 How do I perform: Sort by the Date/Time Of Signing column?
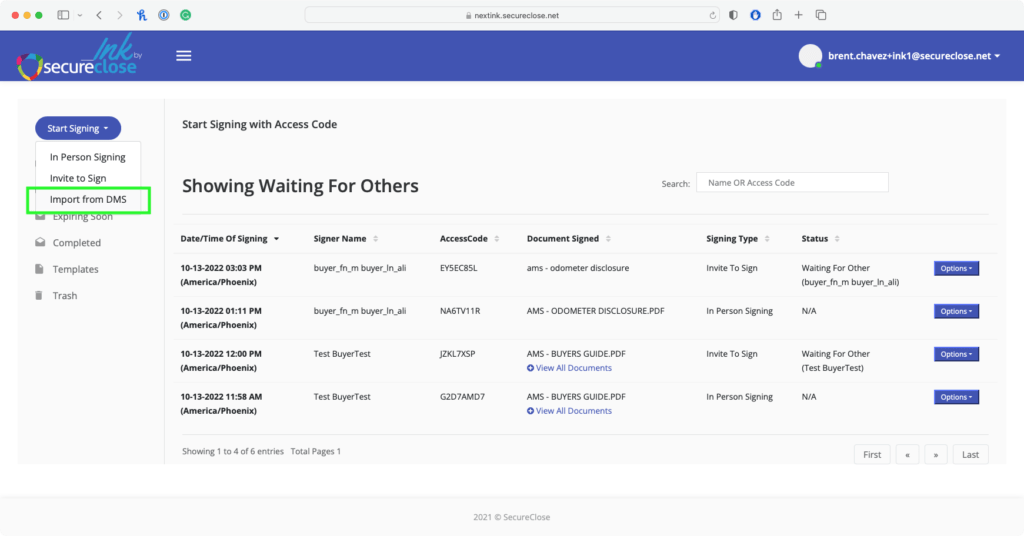pyautogui.click(x=229, y=239)
